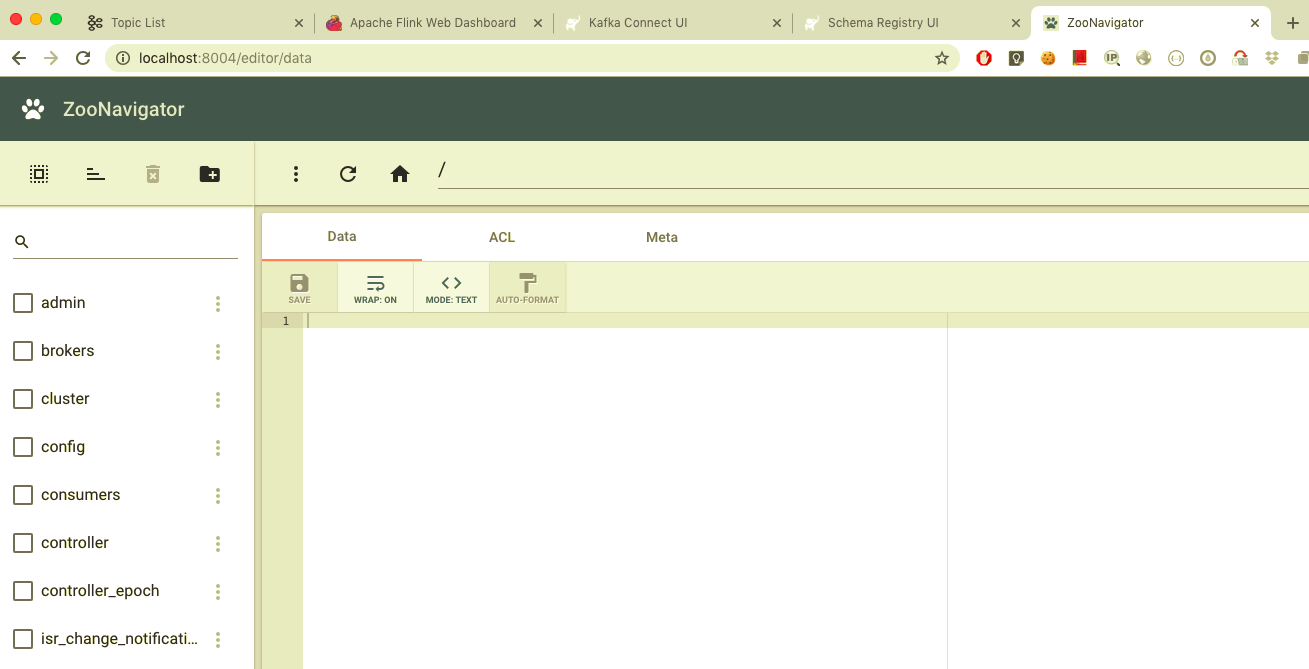Open the options menu for the controller_epoch node
Viewport: 1309px width, 669px height.
click(x=218, y=592)
